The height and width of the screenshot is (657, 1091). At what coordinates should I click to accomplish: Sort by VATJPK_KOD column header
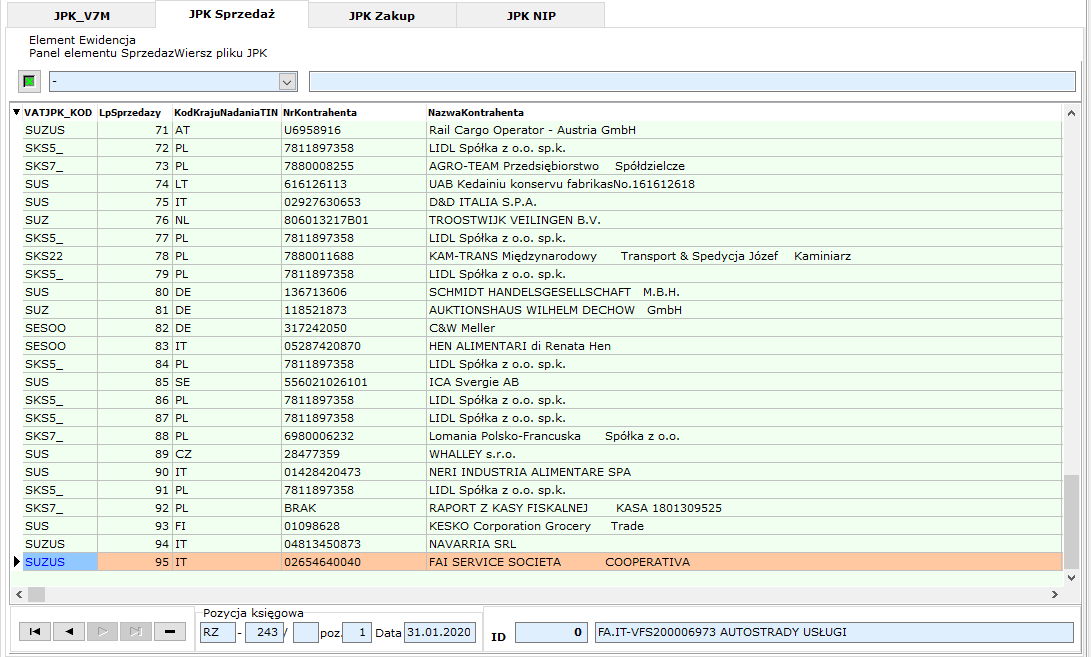point(58,113)
